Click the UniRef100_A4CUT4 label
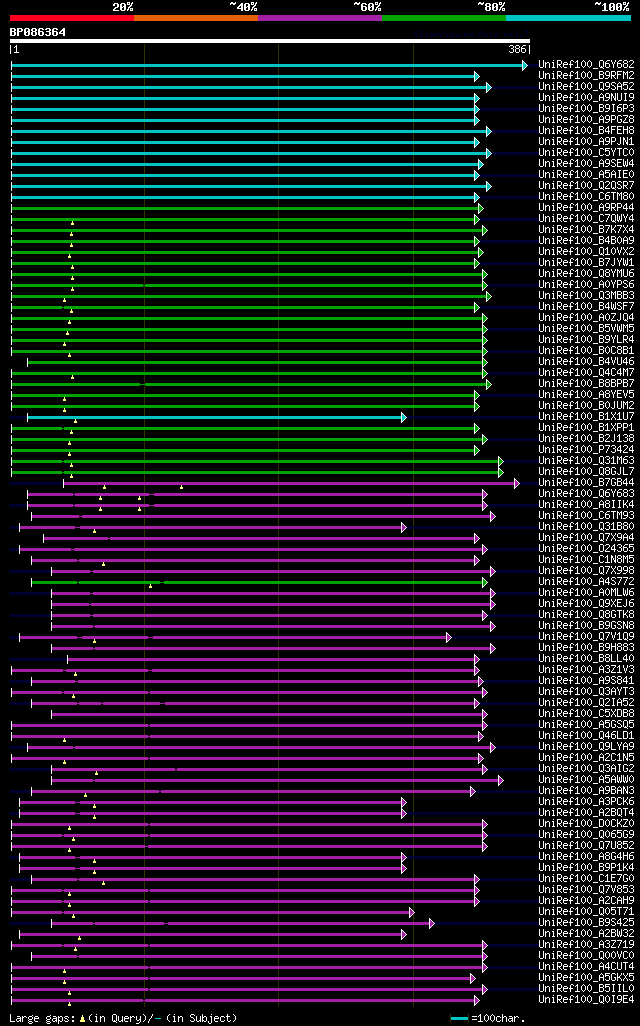 (586, 966)
